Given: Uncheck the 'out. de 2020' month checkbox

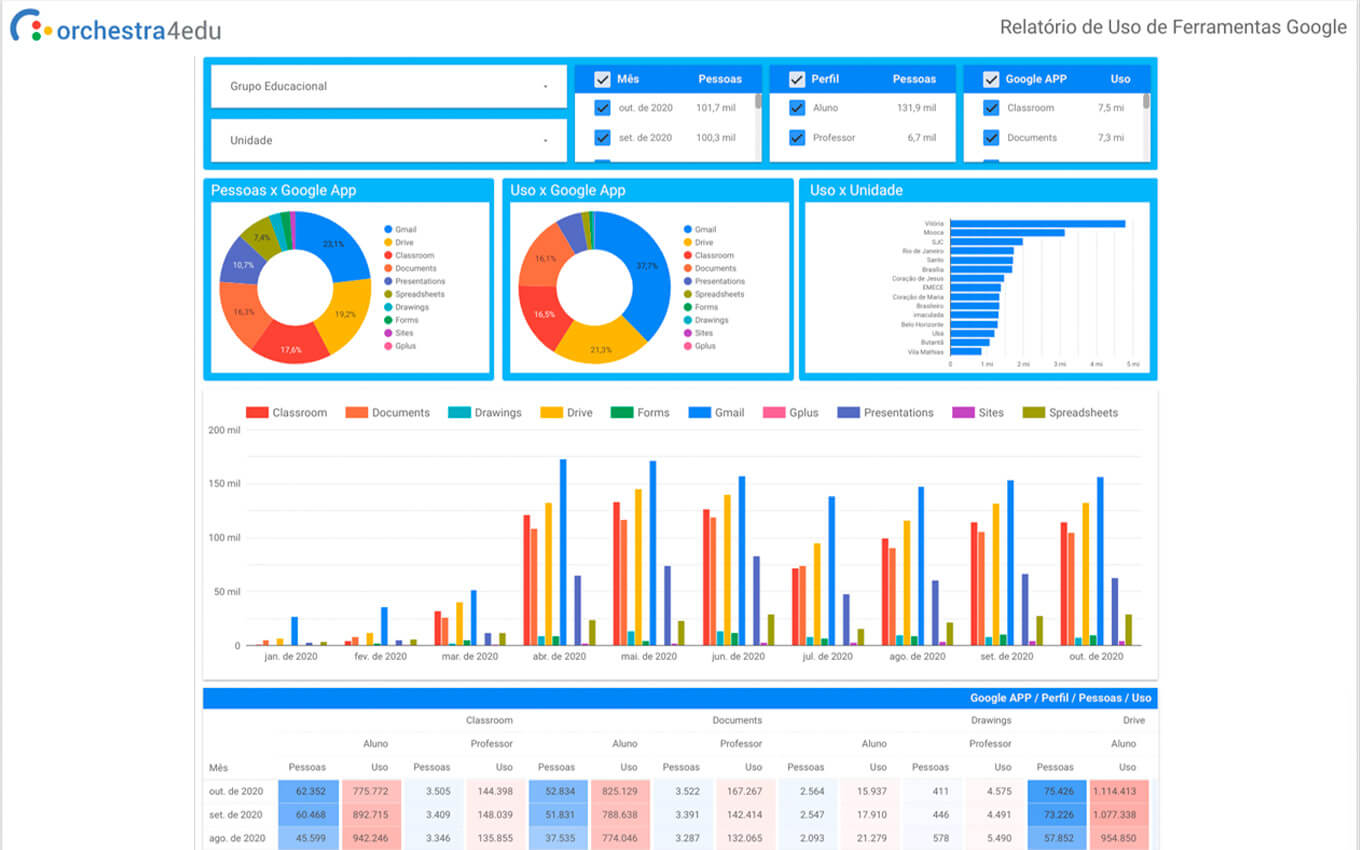Looking at the screenshot, I should click(x=602, y=108).
